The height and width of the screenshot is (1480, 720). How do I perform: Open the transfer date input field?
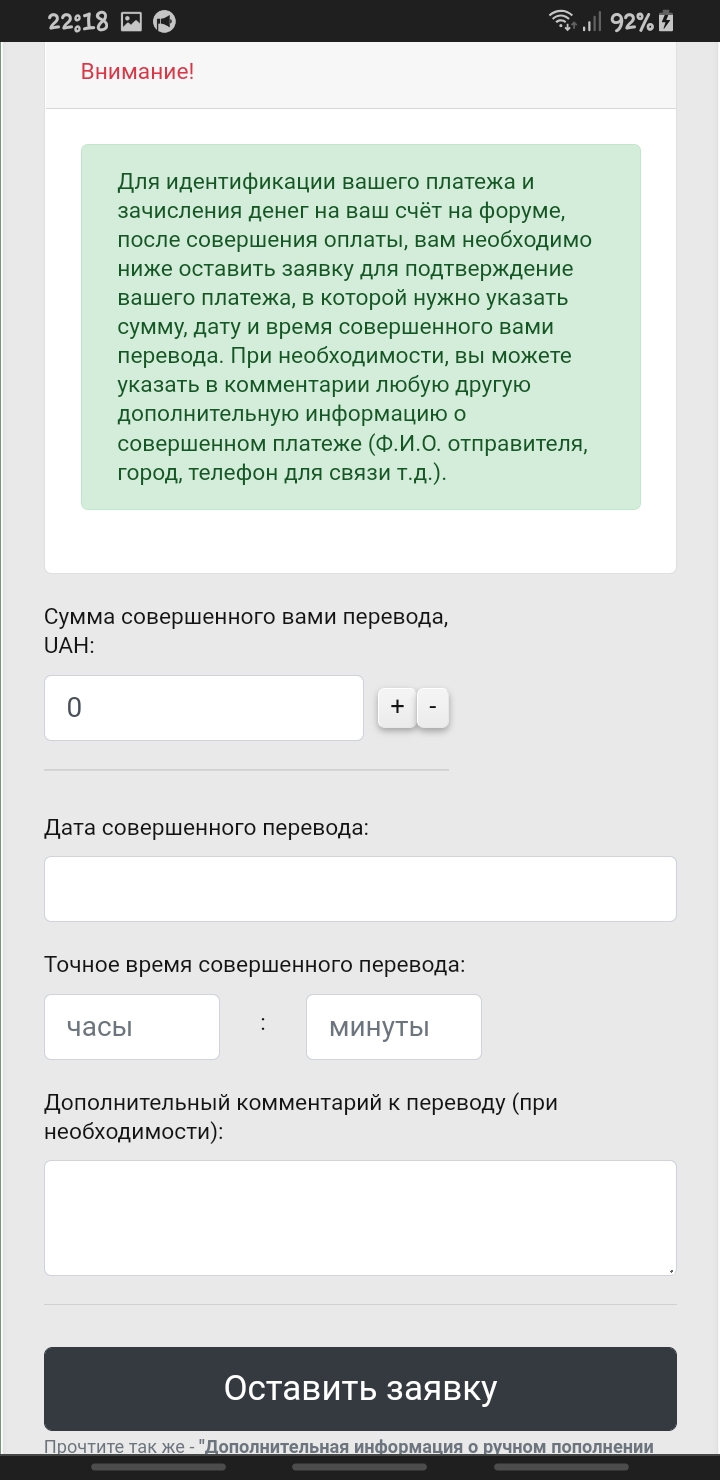point(360,889)
